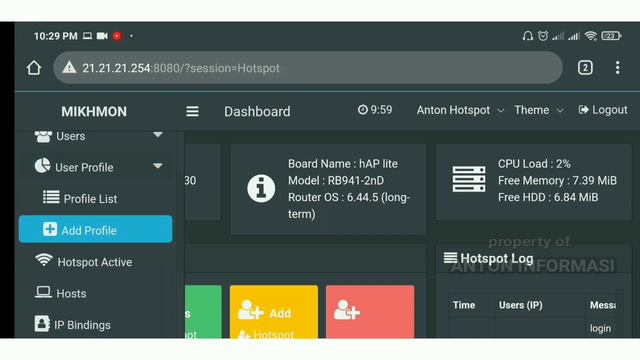640x360 pixels.
Task: Open the Anton Hotspot session dropdown
Action: click(x=460, y=110)
